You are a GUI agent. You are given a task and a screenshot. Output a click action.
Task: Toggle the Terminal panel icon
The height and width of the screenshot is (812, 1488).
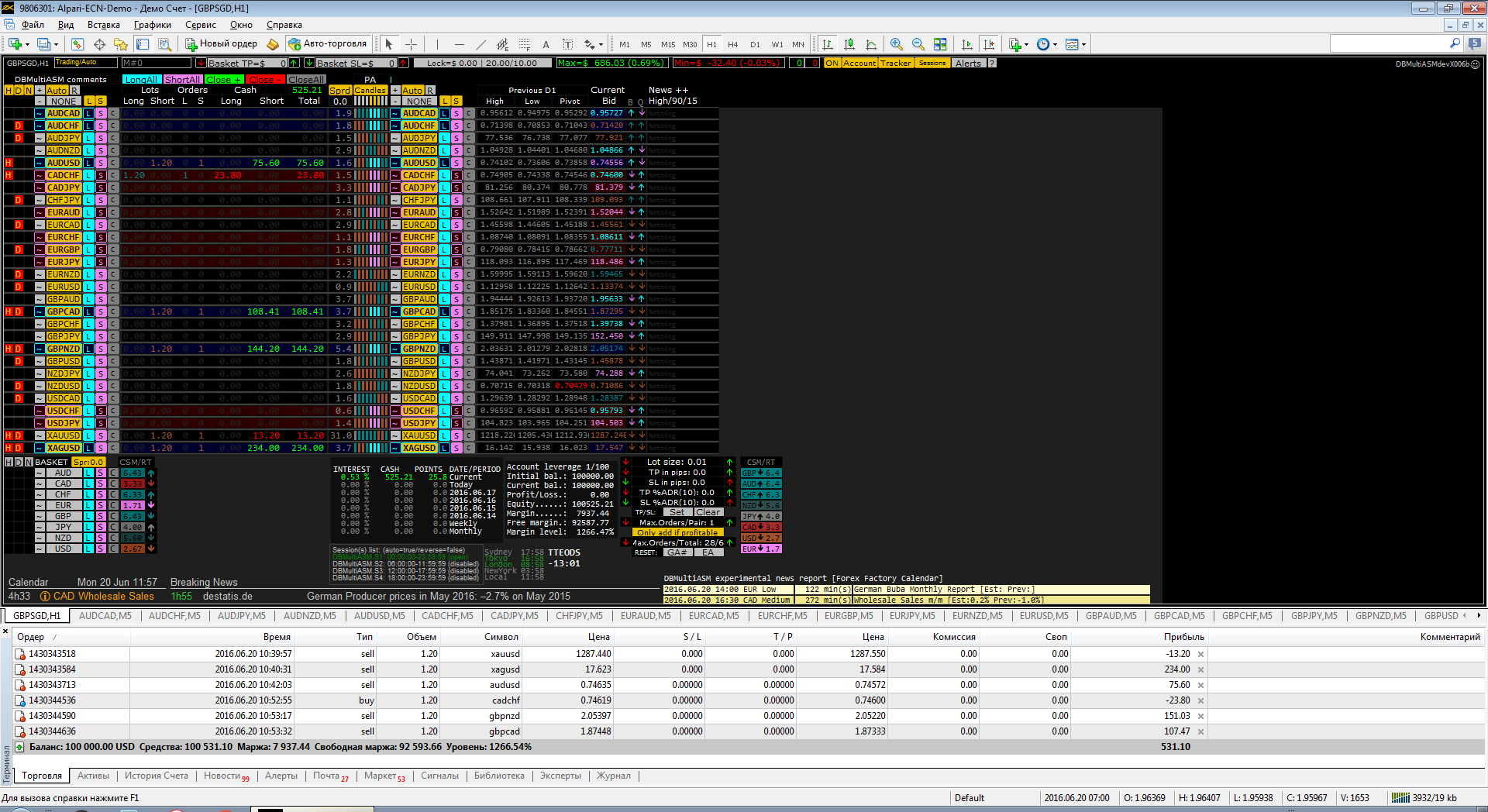point(143,44)
